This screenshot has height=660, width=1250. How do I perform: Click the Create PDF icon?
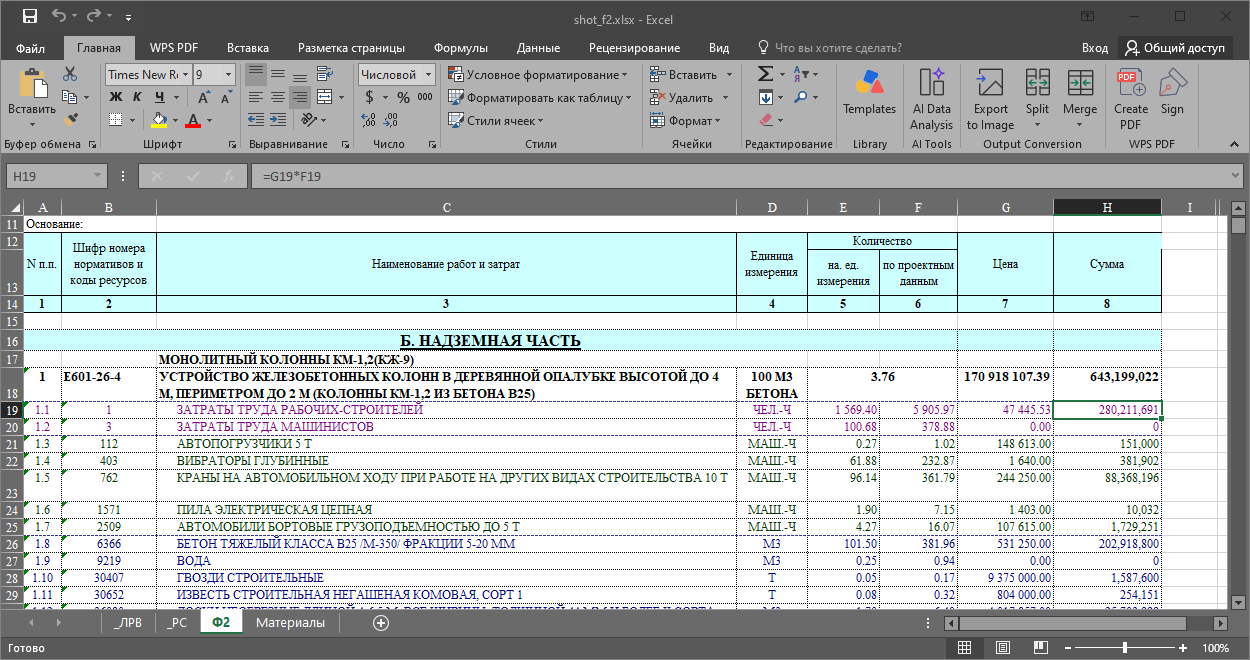click(x=1131, y=81)
